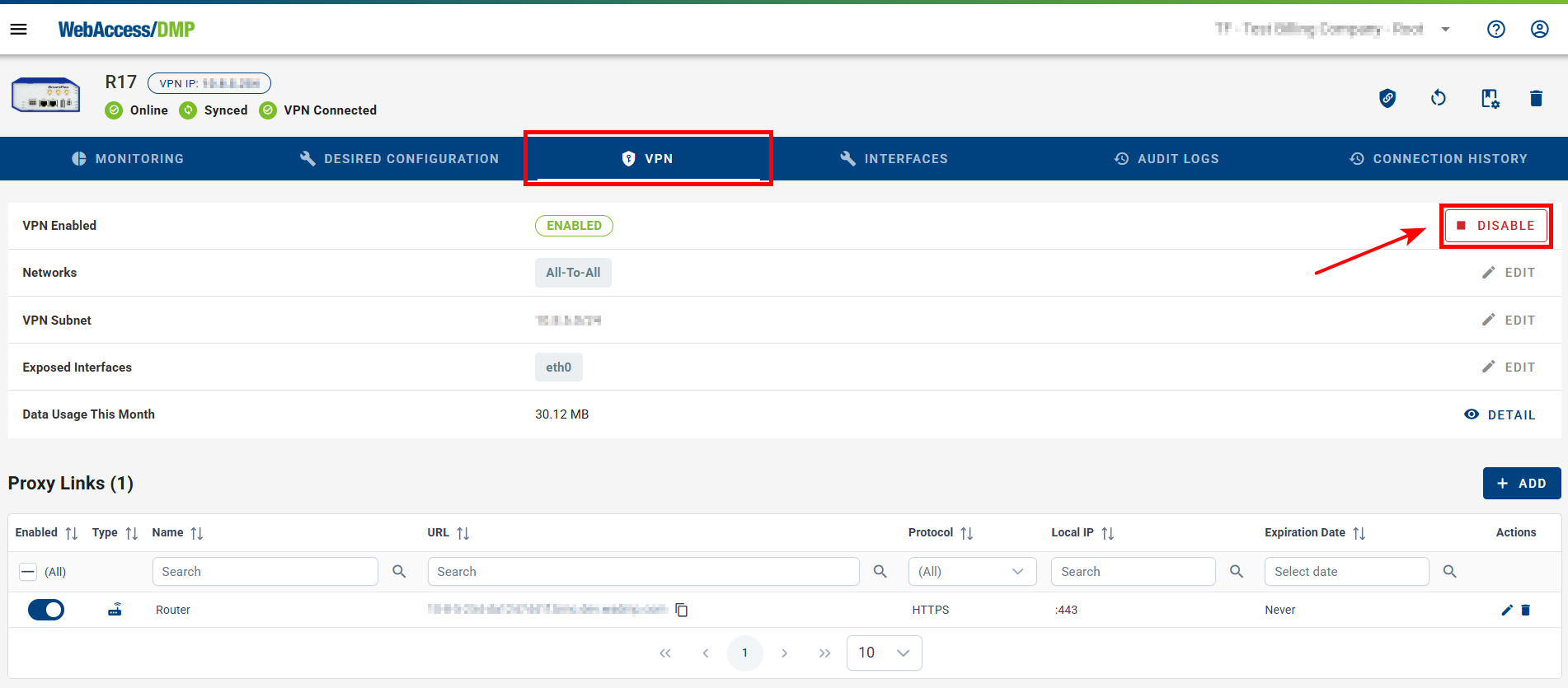Delete device using header trash icon

pos(1535,99)
